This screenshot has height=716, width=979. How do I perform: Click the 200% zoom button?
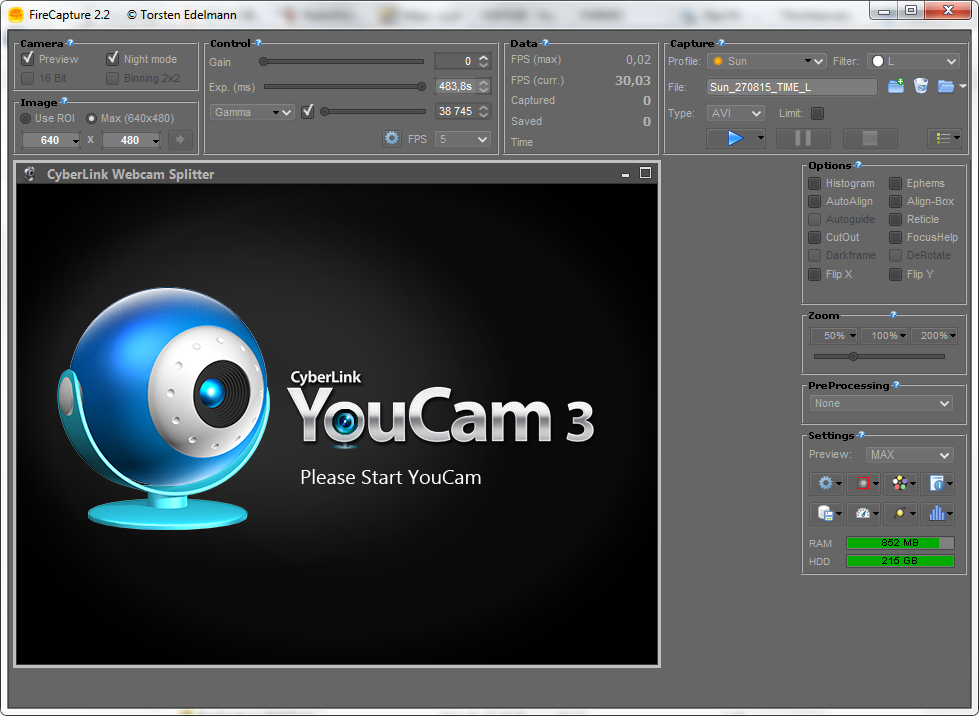[x=935, y=336]
